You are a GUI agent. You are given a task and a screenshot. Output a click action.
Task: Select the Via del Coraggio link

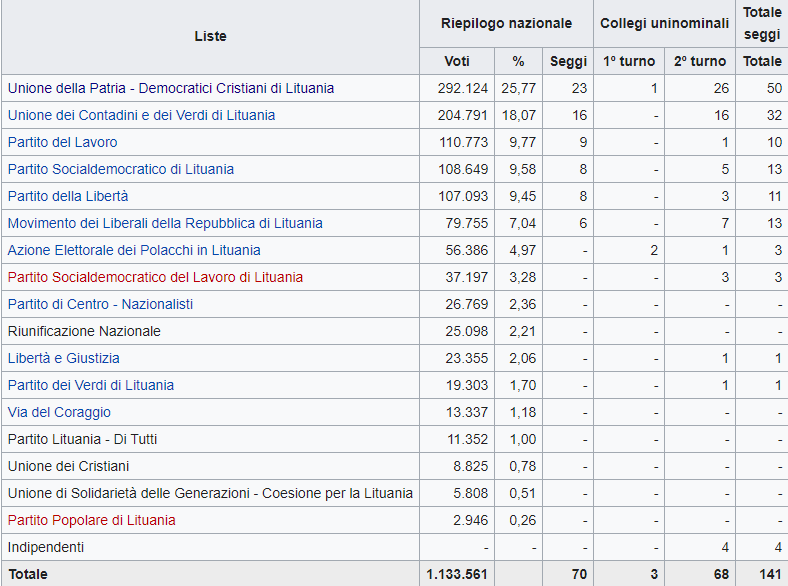tap(59, 412)
